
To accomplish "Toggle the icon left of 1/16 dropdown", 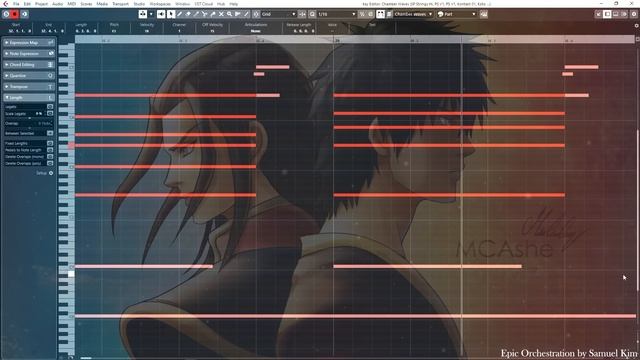I will [x=312, y=14].
